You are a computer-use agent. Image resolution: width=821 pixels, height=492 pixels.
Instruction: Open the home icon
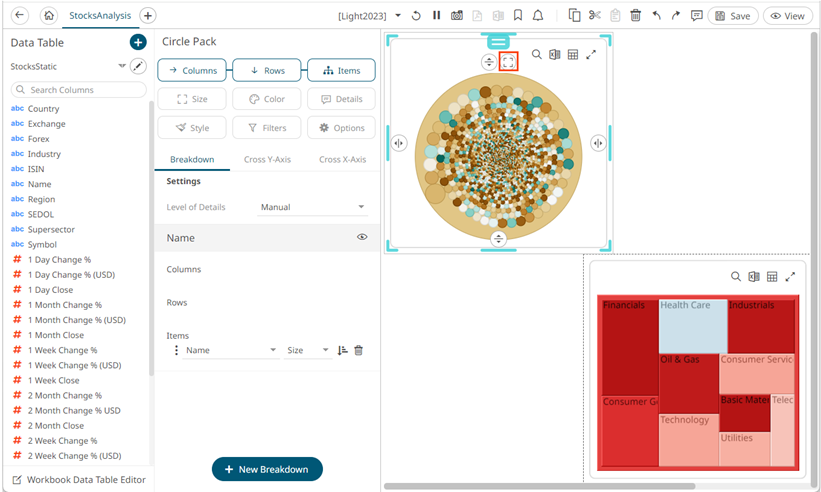[x=48, y=16]
